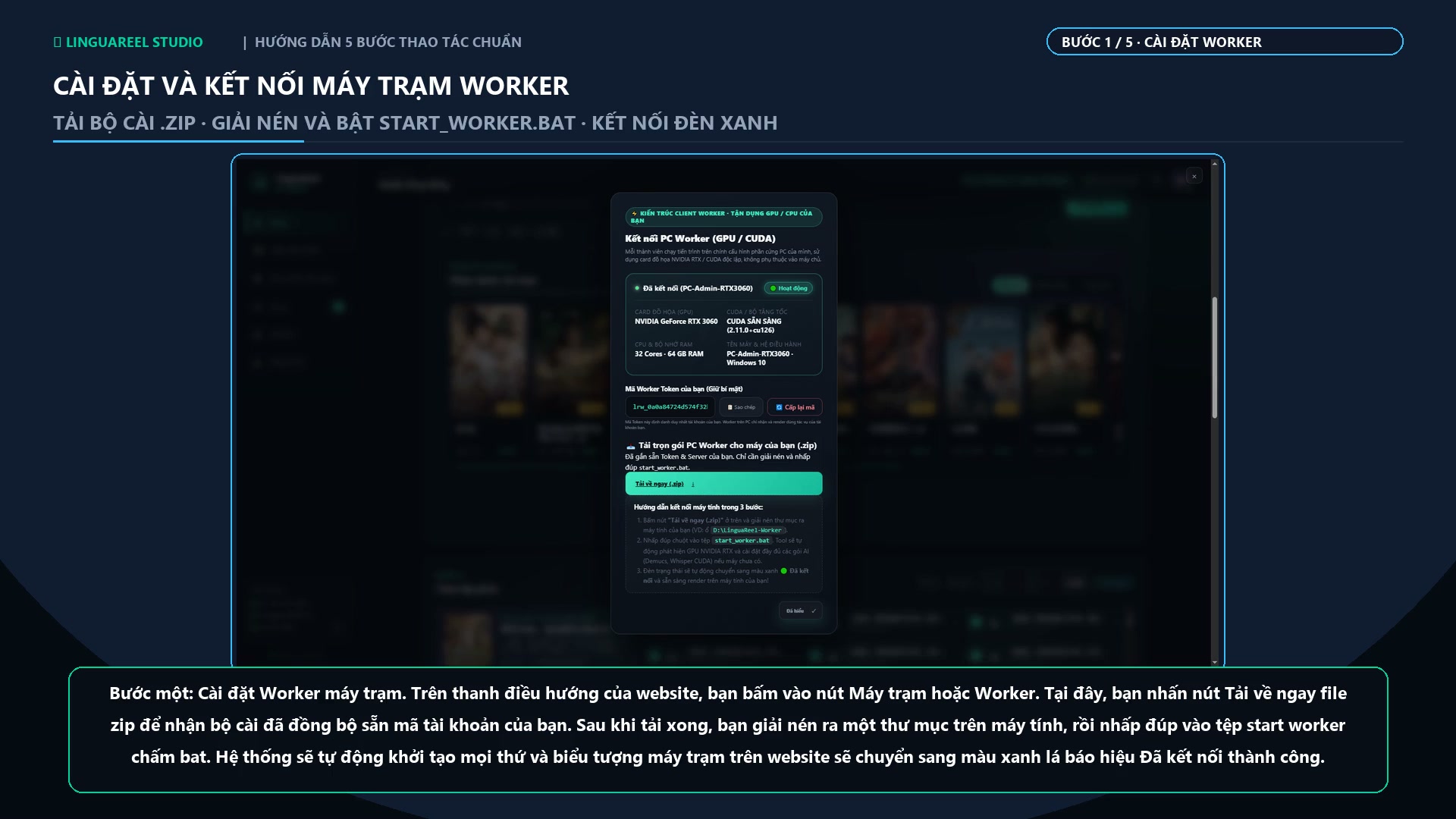Close the worker dialog with the X icon
Image resolution: width=1456 pixels, height=819 pixels.
click(x=1194, y=176)
